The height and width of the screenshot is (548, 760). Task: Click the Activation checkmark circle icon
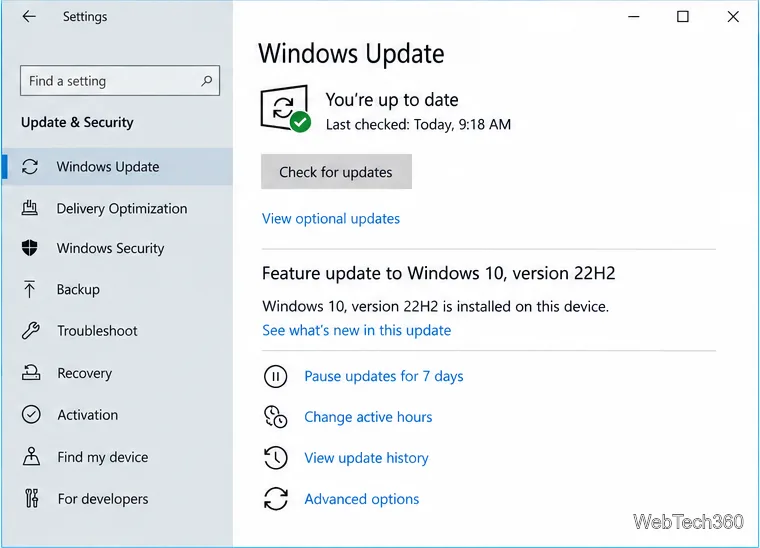31,414
